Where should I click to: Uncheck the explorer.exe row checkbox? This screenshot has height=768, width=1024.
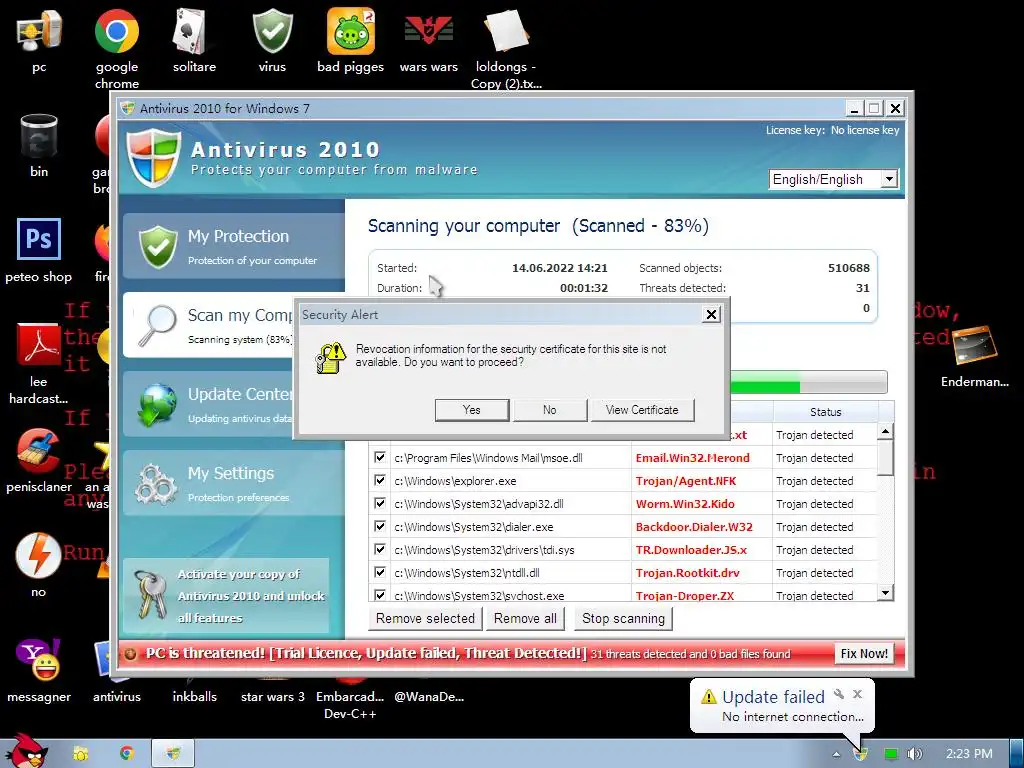coord(379,480)
